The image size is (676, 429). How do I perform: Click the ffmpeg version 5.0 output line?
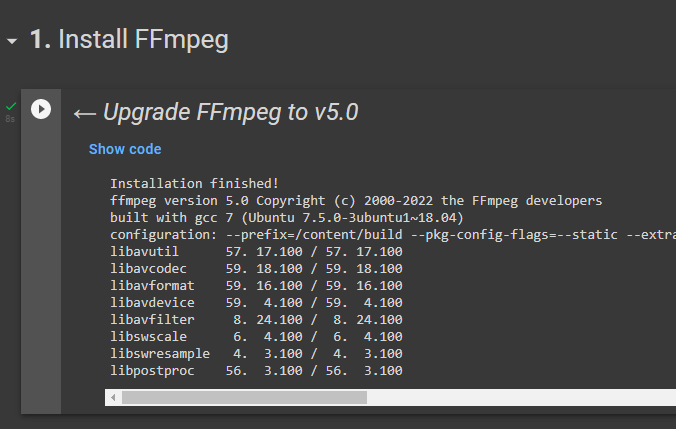[356, 200]
